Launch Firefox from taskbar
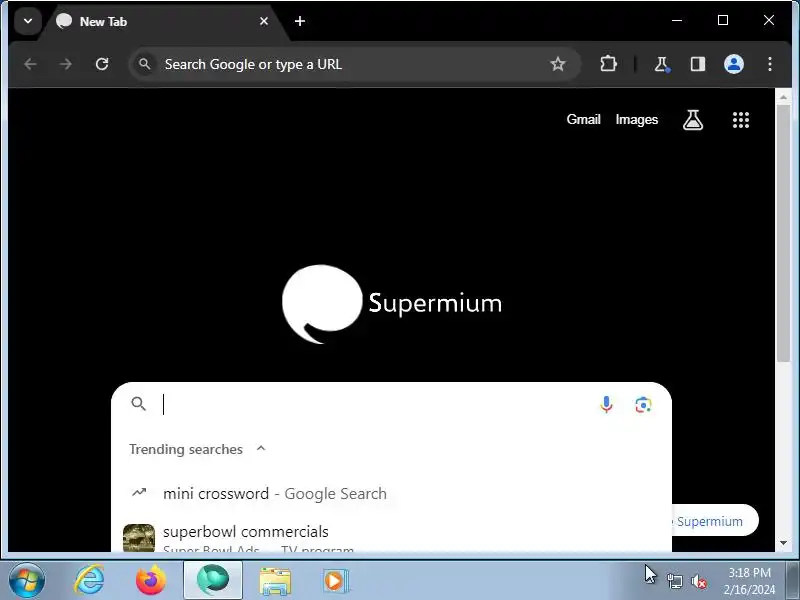 point(151,581)
